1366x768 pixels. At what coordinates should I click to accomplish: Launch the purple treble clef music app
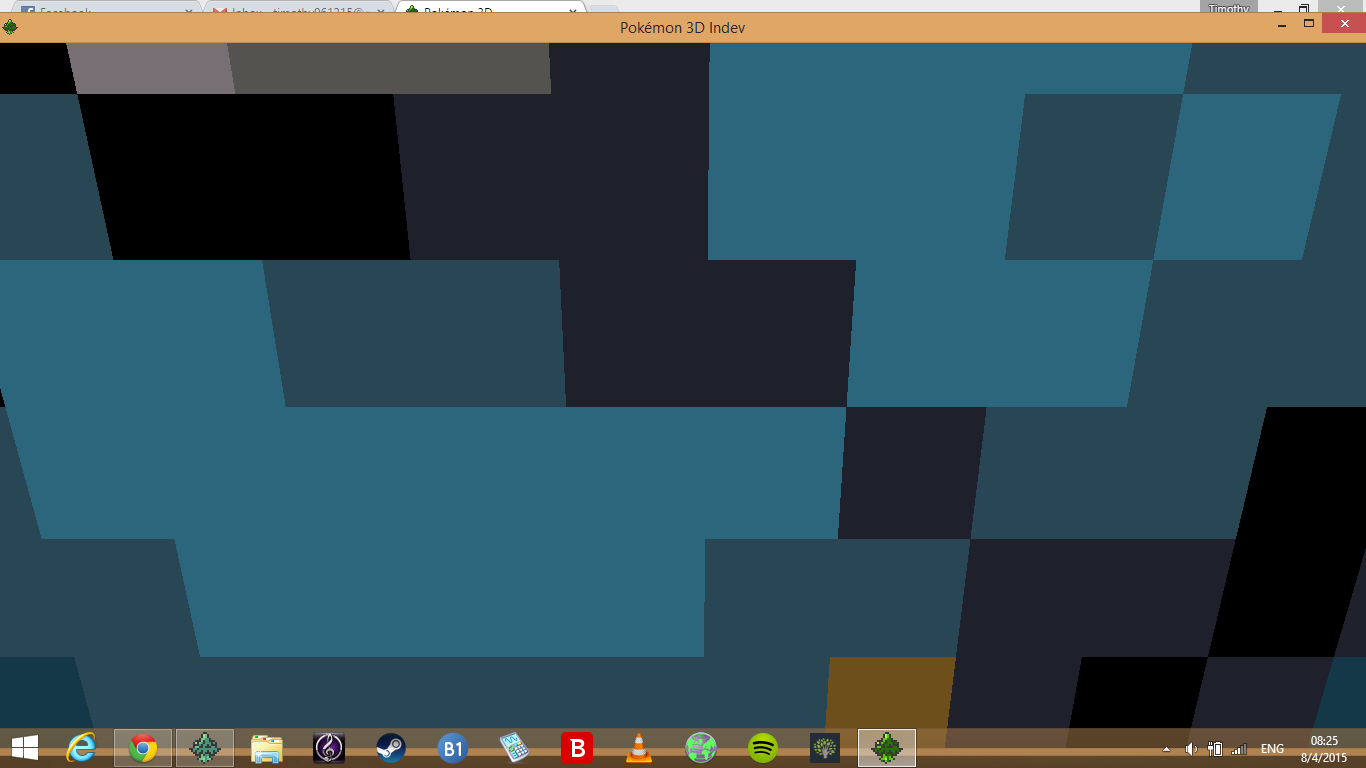click(329, 747)
